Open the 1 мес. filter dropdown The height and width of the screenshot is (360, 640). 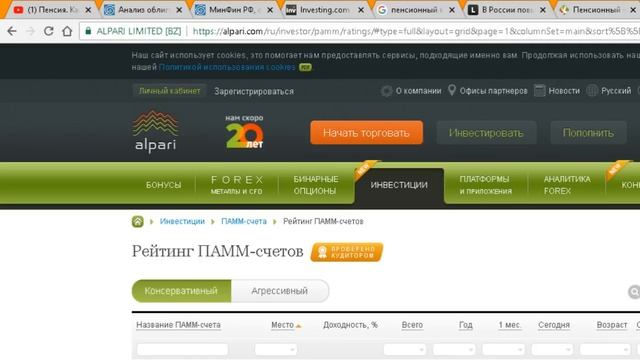point(503,349)
